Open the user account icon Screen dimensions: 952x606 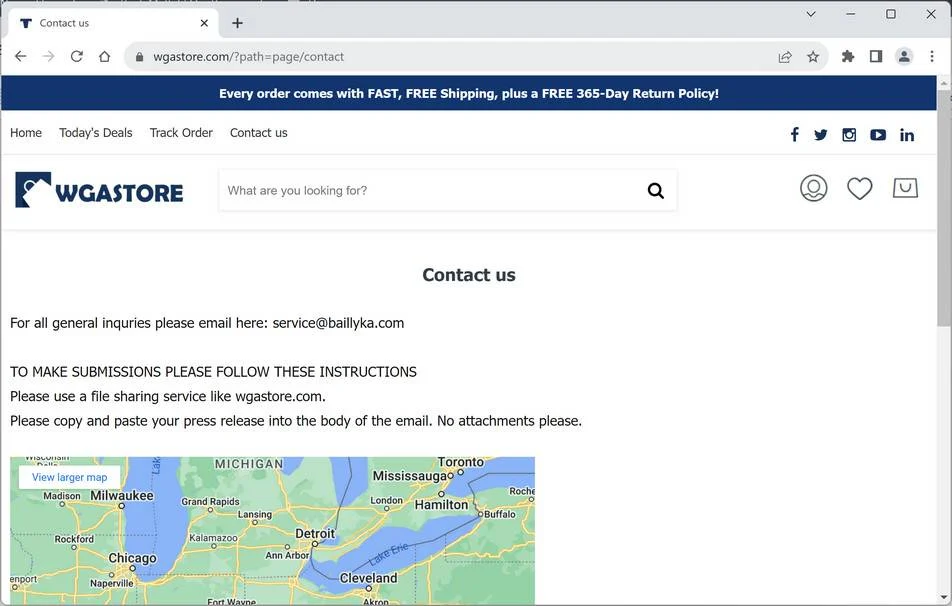[x=814, y=188]
